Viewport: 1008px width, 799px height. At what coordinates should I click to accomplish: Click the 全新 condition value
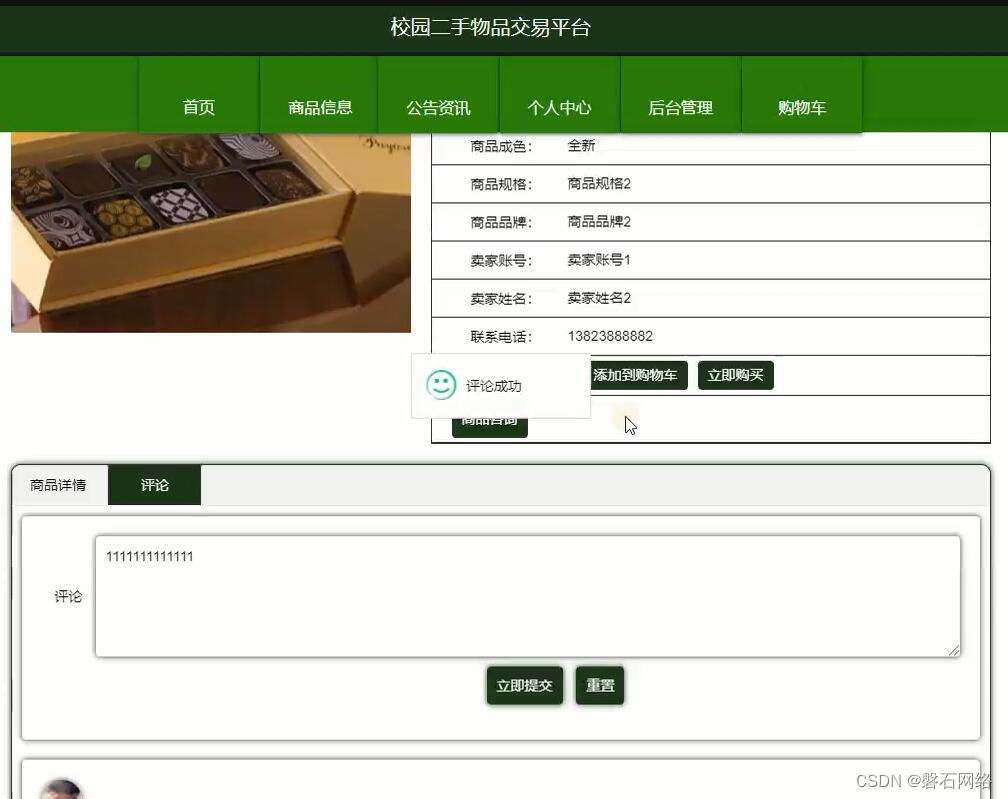pyautogui.click(x=581, y=146)
